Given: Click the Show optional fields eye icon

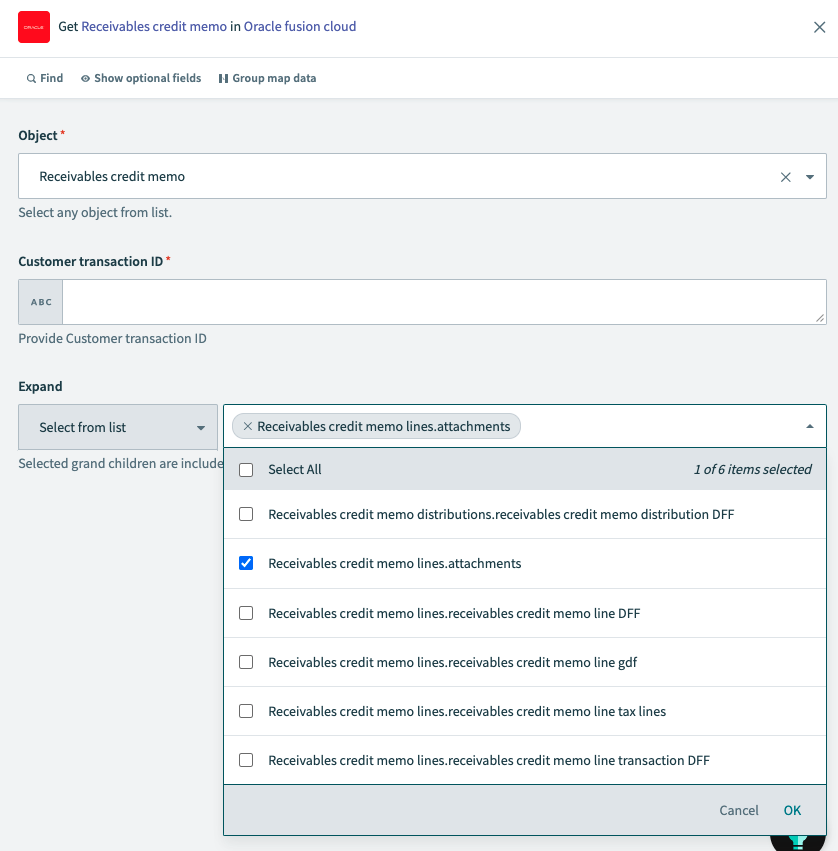Looking at the screenshot, I should pos(87,77).
